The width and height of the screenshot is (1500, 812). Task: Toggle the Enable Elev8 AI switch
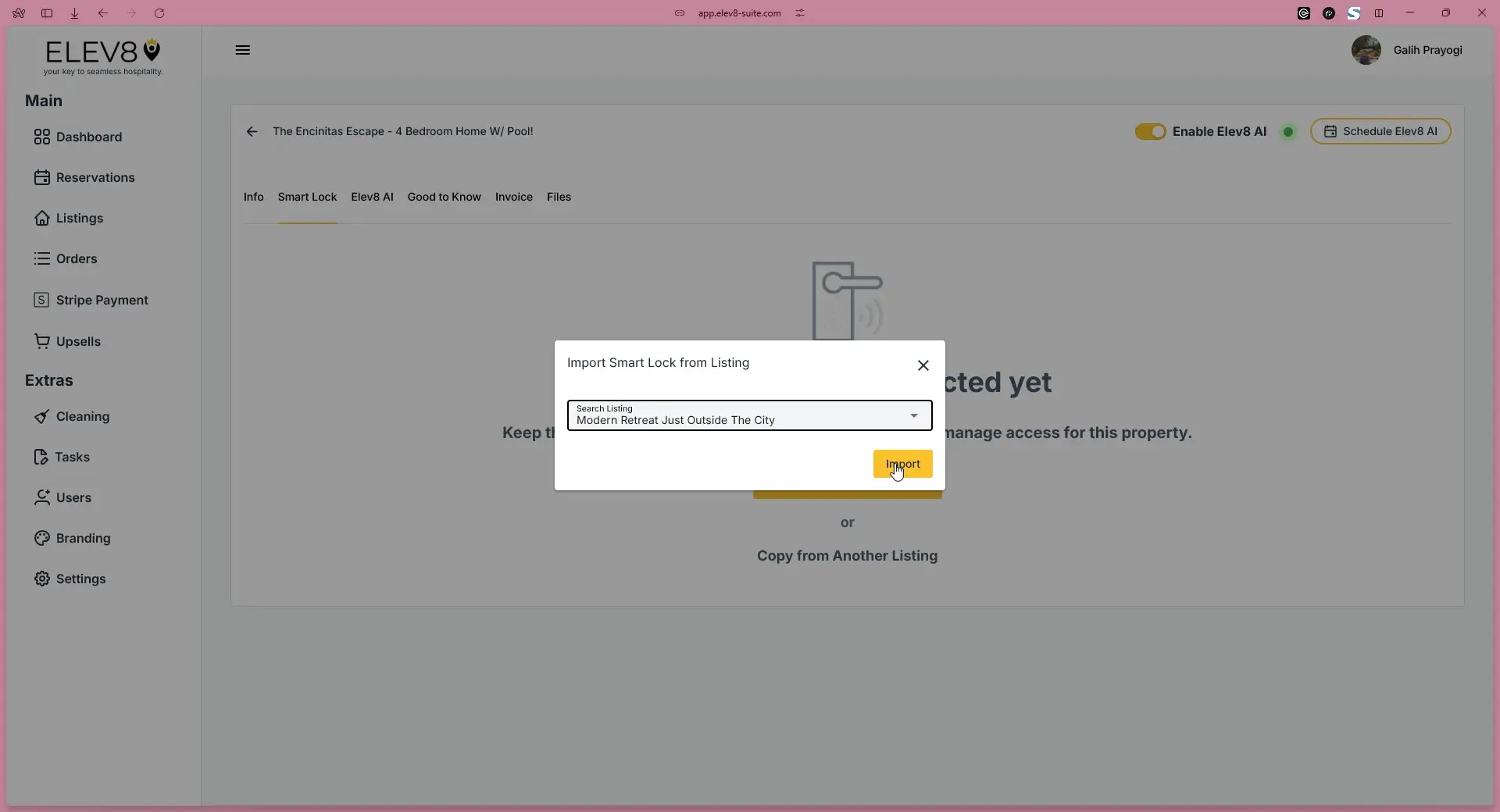click(1151, 131)
